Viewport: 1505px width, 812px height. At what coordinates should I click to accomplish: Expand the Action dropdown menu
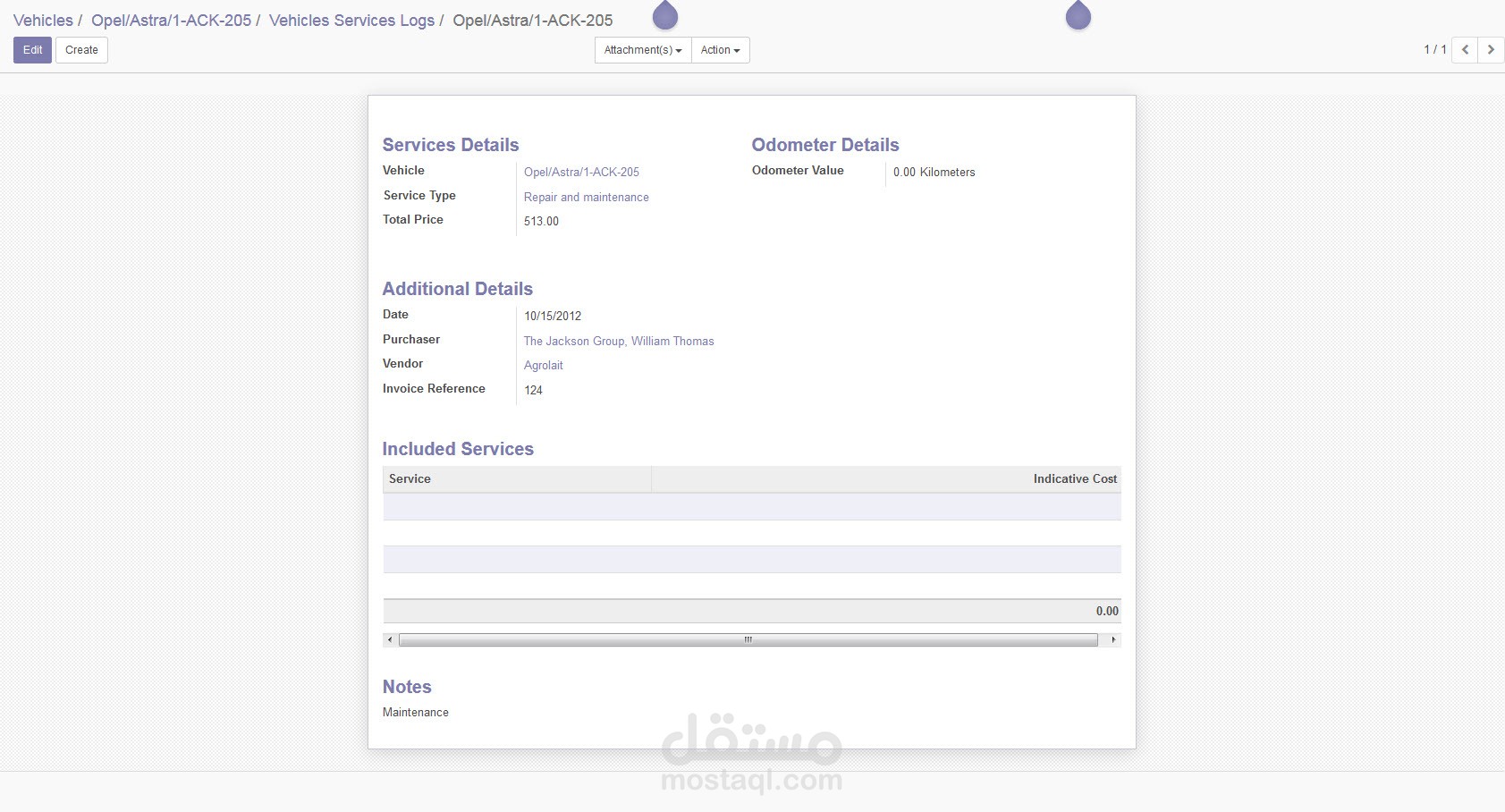721,50
